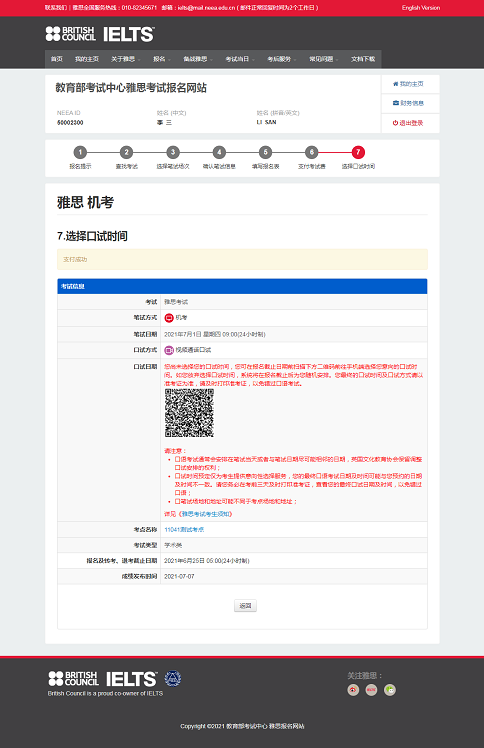This screenshot has width=484, height=748.
Task: Open 我的主页 in the top navigation bar
Action: tap(87, 59)
